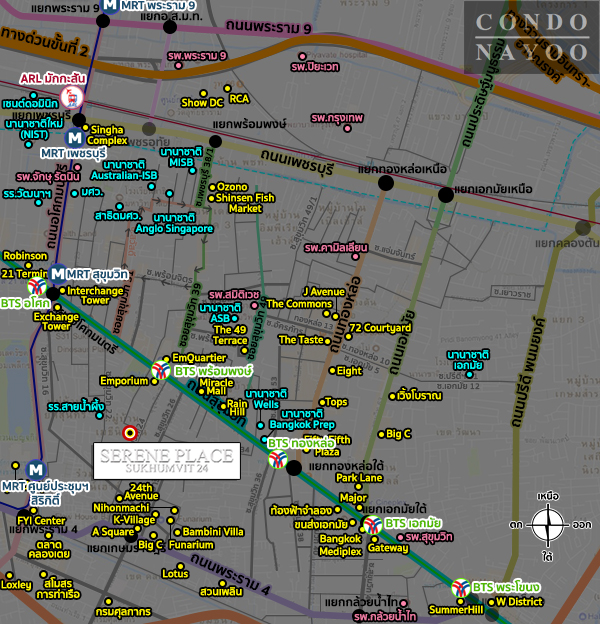Click the black Ekkamai Nuea intersection dot
The image size is (600, 624).
446,195
